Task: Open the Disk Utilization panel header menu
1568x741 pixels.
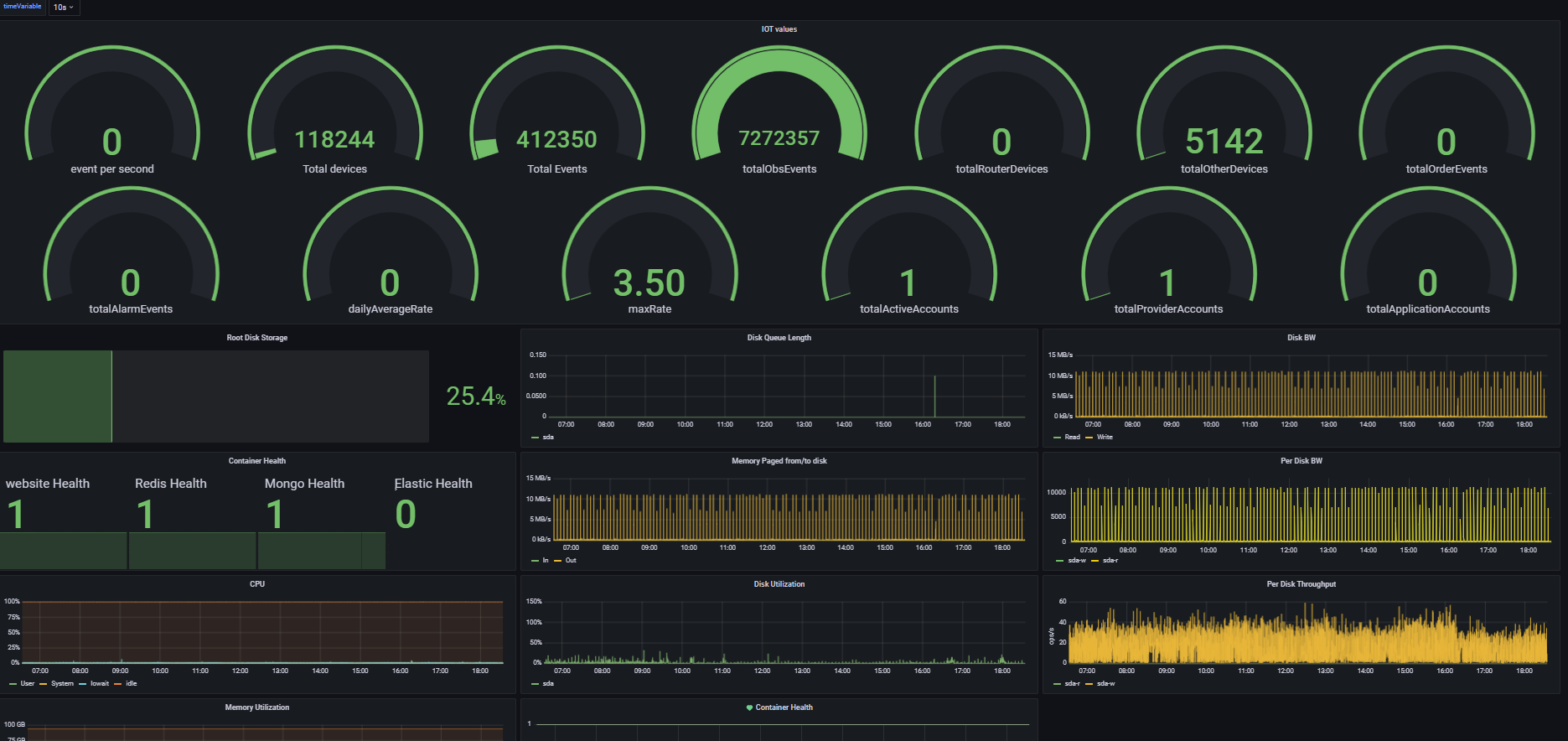Action: coord(779,584)
